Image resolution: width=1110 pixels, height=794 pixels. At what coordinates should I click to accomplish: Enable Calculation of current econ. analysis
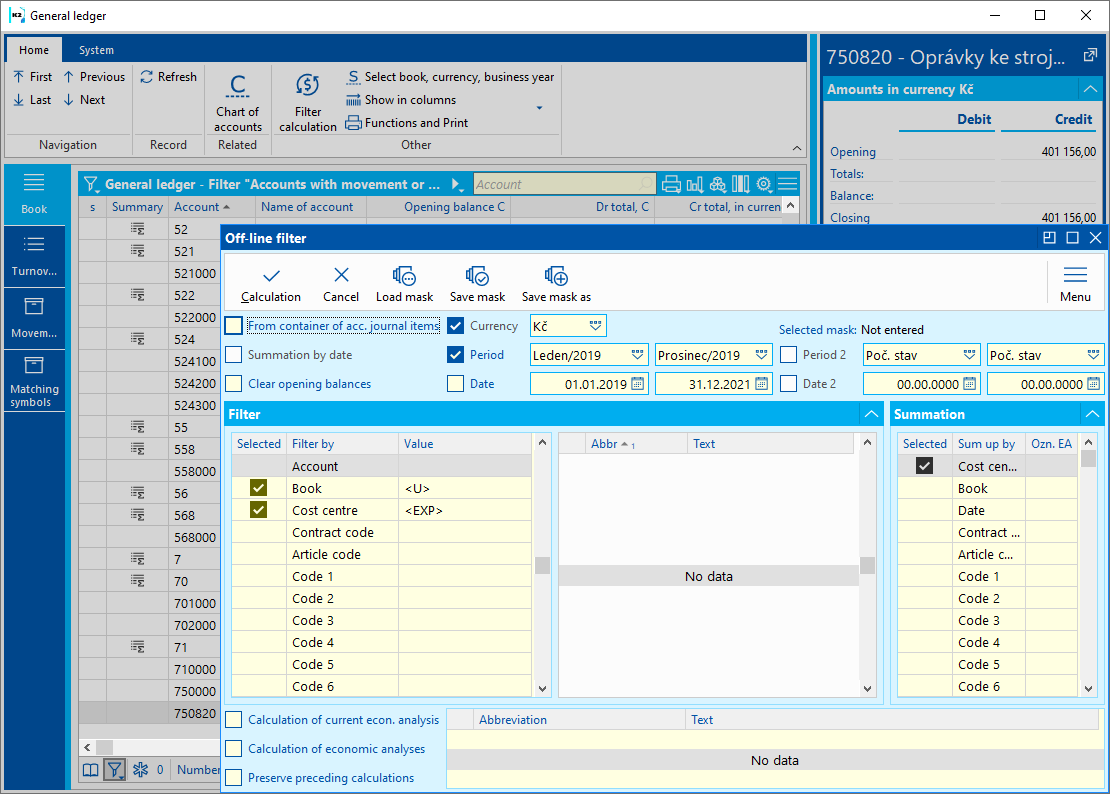234,720
